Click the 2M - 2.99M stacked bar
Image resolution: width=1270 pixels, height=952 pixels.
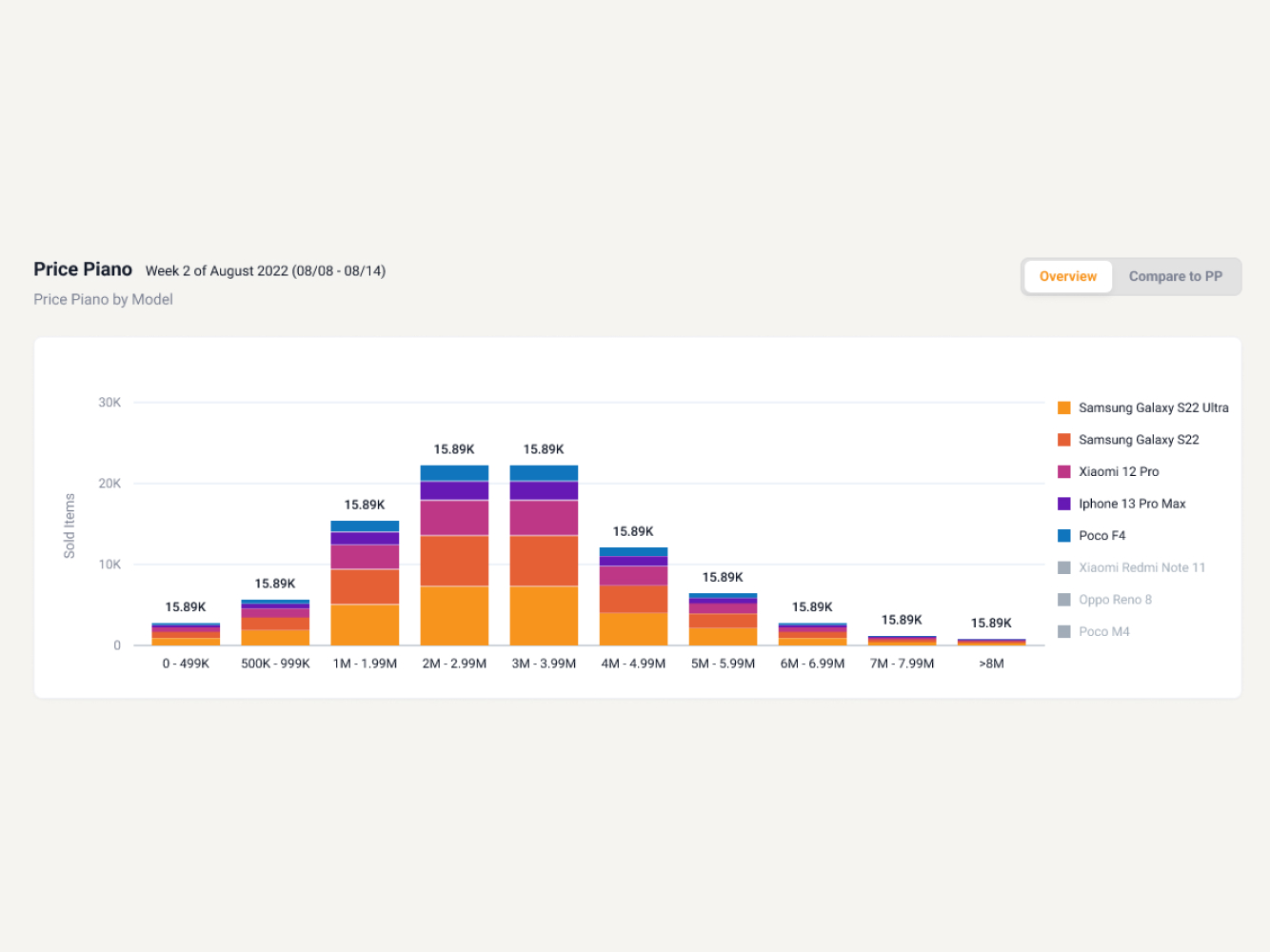pyautogui.click(x=454, y=556)
